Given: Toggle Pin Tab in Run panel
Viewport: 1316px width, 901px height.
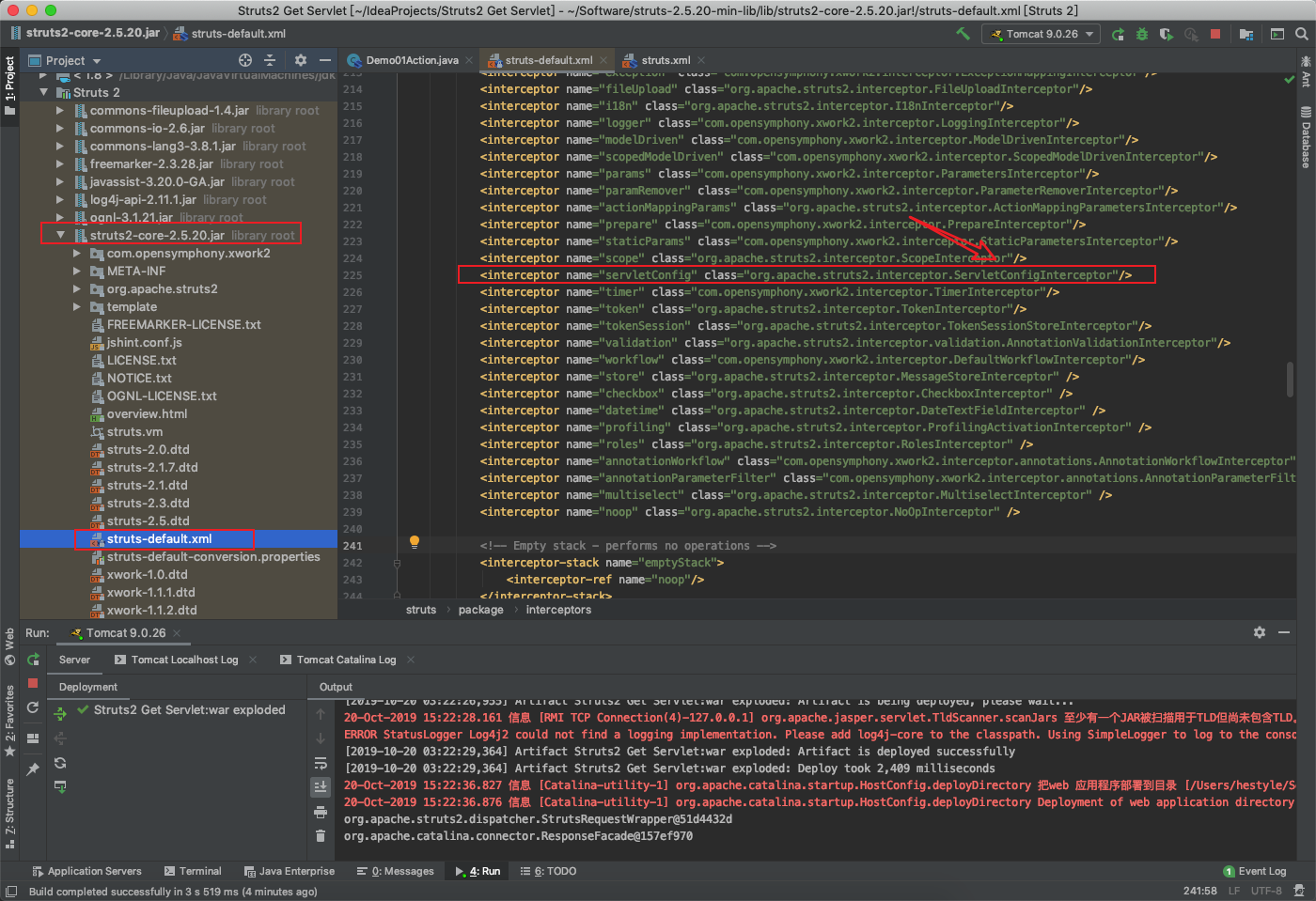Looking at the screenshot, I should [x=33, y=769].
